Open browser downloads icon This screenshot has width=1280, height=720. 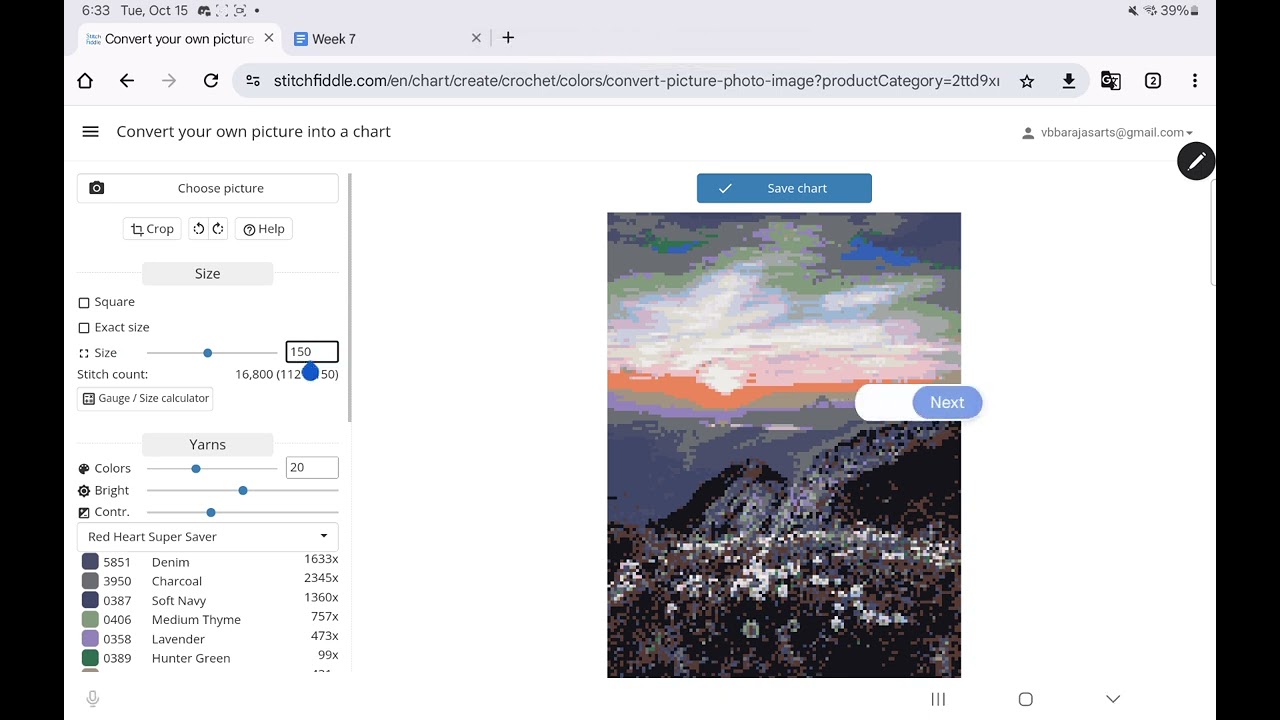[1069, 81]
